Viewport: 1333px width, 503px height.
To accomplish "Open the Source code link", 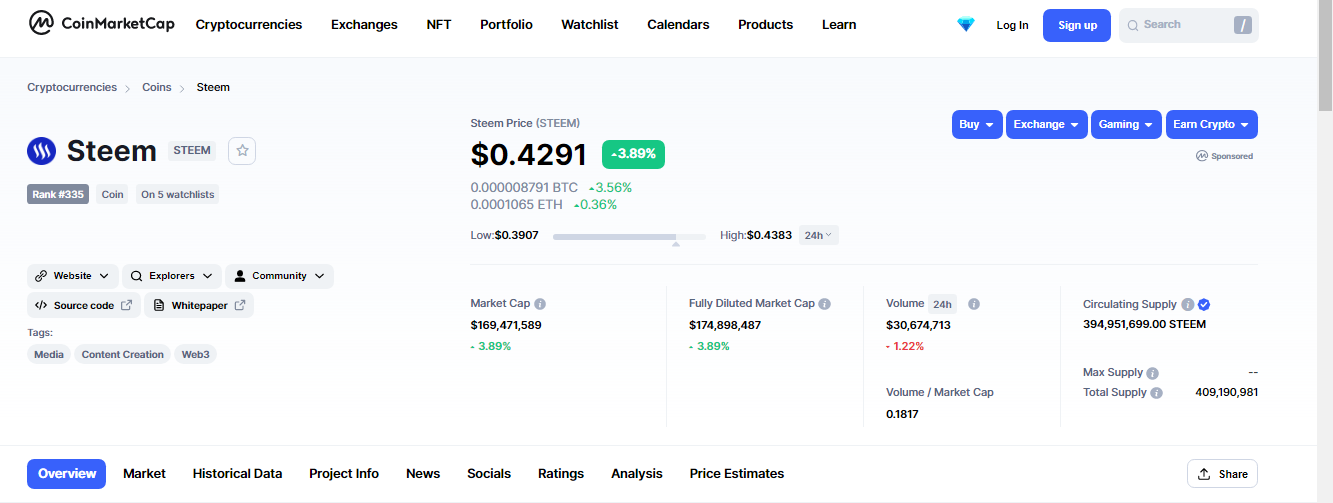I will (84, 305).
